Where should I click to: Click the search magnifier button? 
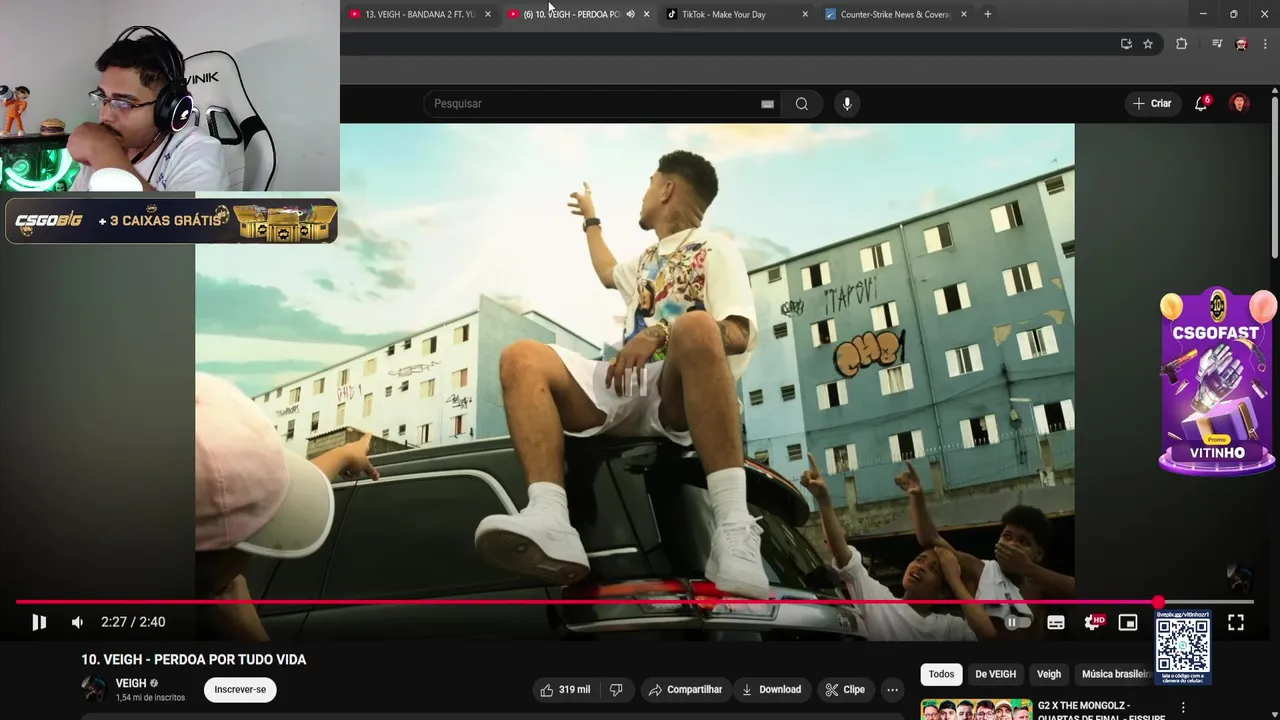[802, 104]
